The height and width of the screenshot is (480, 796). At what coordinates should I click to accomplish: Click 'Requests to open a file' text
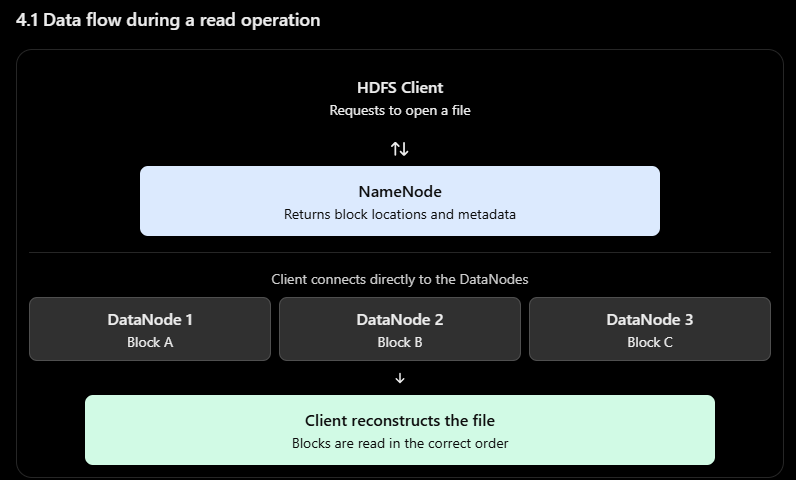tap(400, 111)
